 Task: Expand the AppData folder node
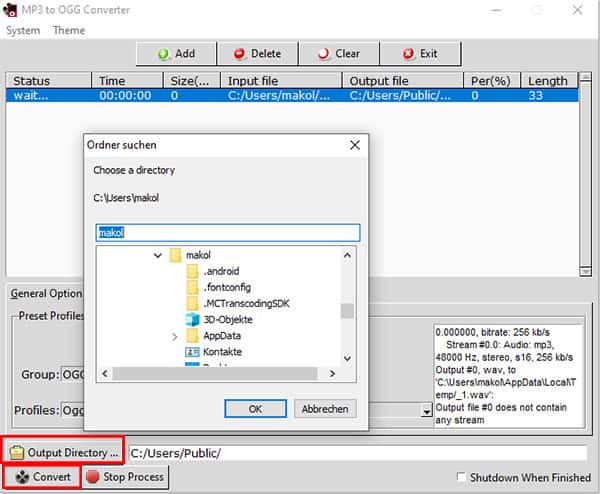point(174,336)
